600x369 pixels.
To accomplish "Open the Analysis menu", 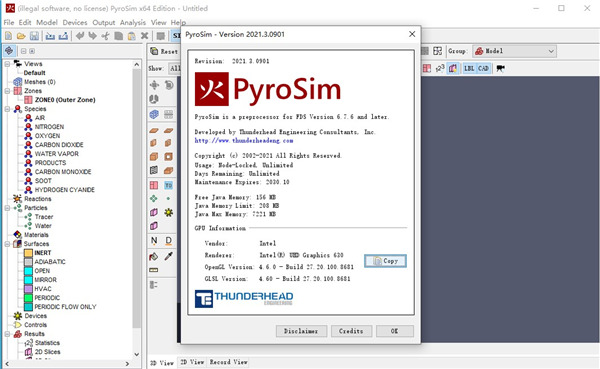I will pos(133,23).
